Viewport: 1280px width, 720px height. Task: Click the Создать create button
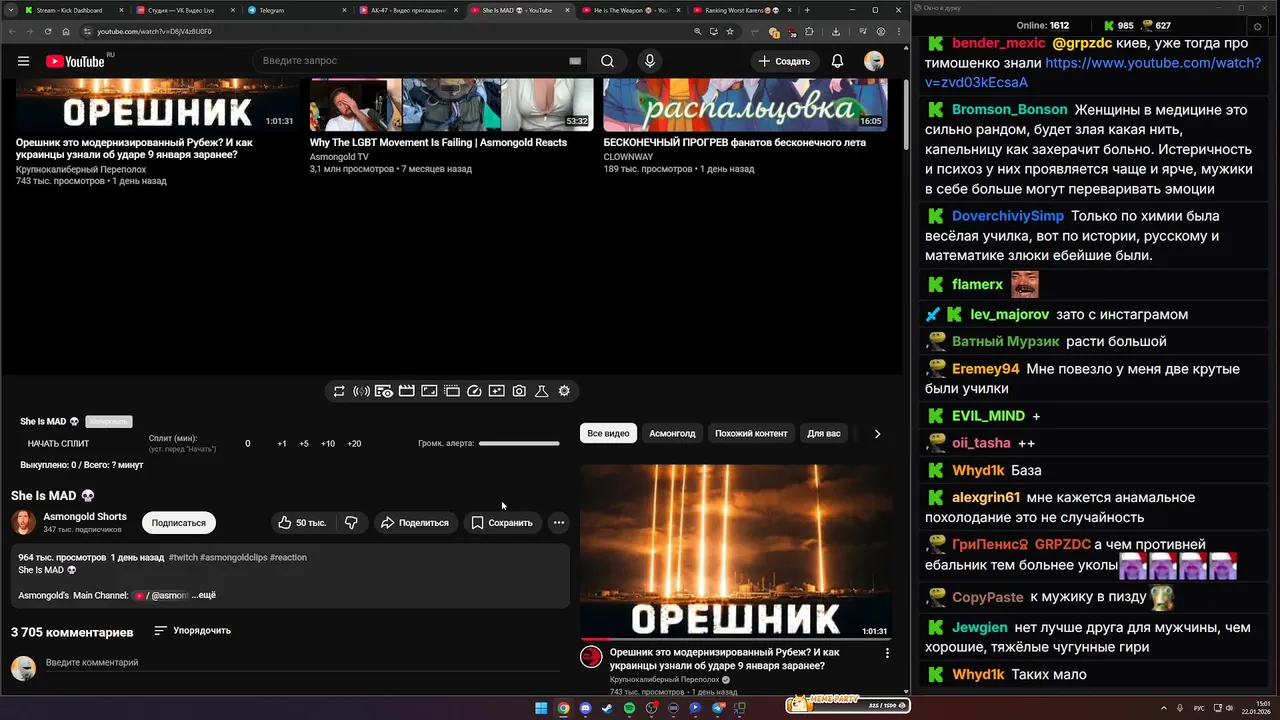(x=784, y=61)
